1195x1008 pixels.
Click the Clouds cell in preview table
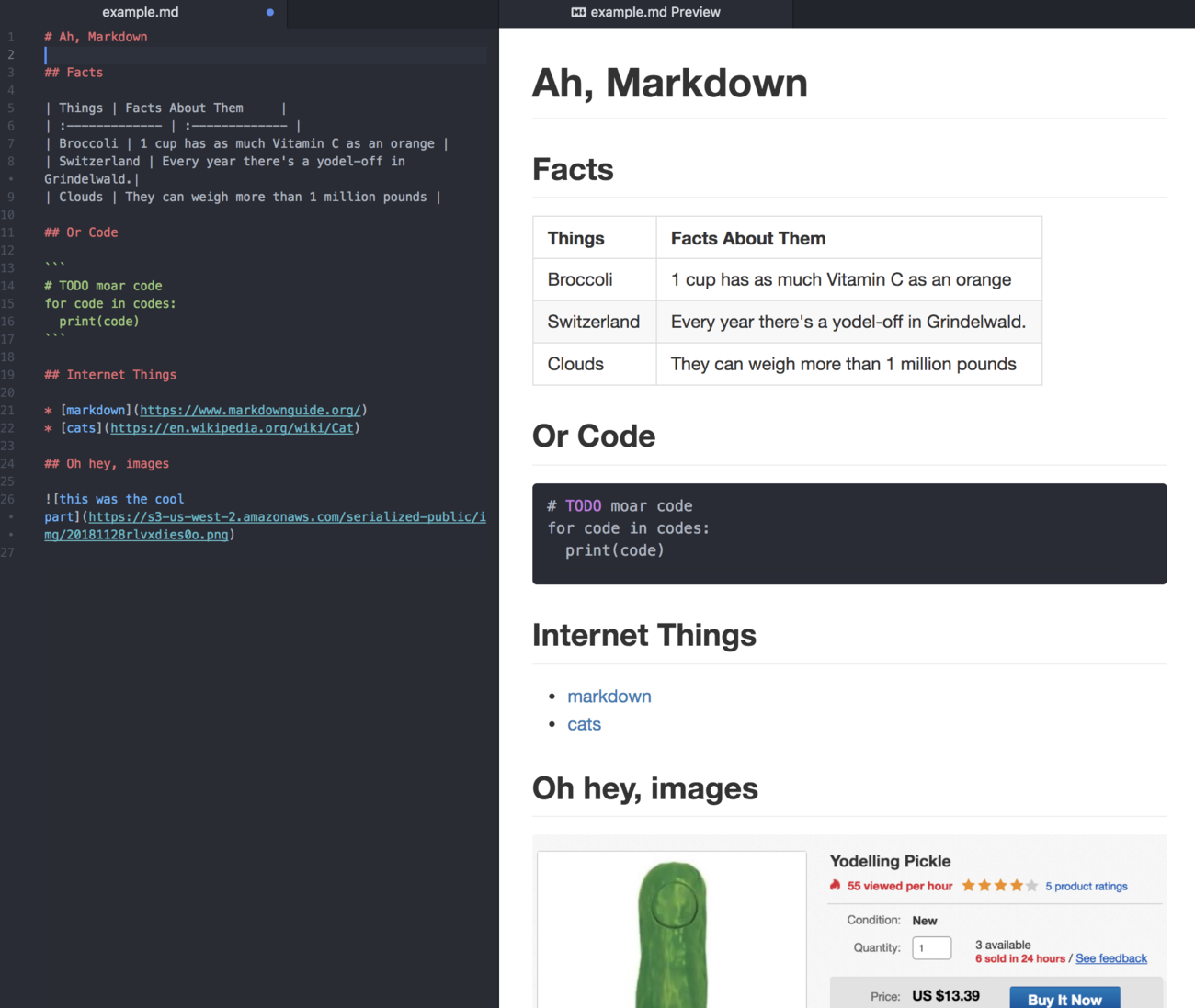click(594, 364)
